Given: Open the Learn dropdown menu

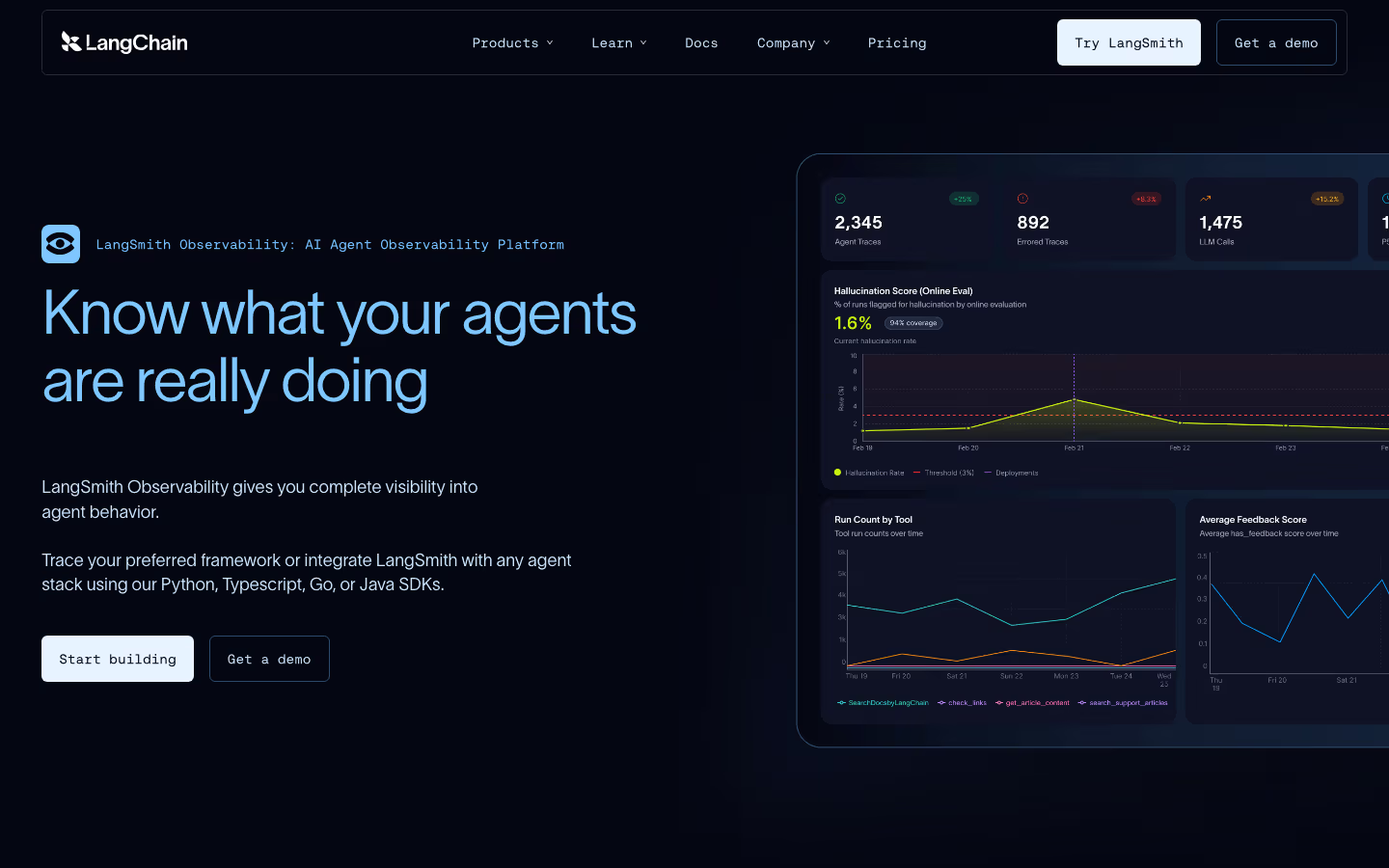Looking at the screenshot, I should 618,42.
